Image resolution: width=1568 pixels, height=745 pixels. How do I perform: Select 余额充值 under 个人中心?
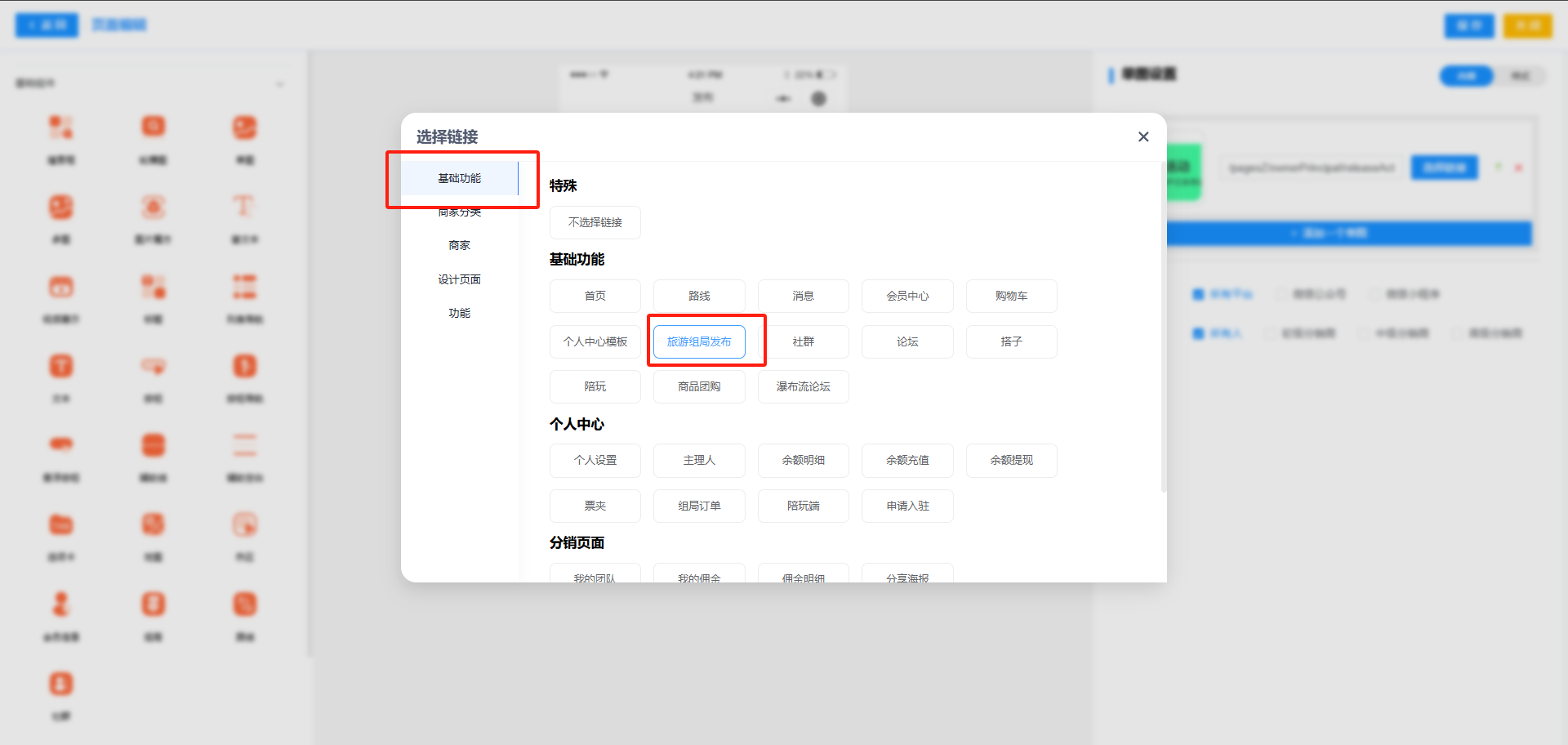(907, 460)
